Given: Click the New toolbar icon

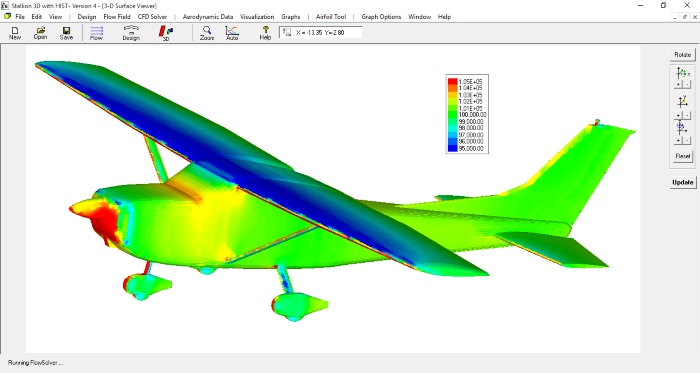Looking at the screenshot, I should [15, 33].
